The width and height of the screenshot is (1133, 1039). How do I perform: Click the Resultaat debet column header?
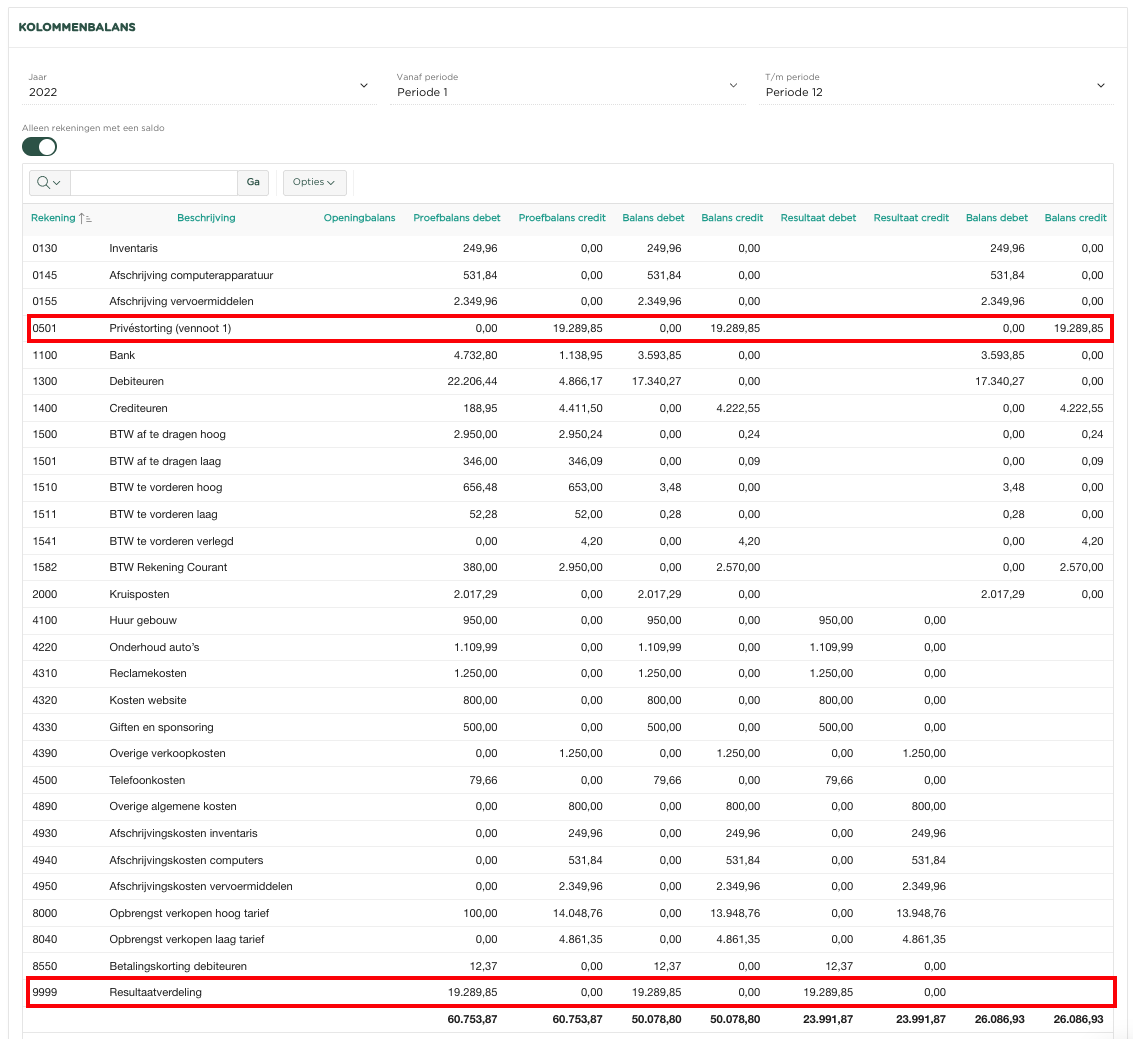click(818, 218)
